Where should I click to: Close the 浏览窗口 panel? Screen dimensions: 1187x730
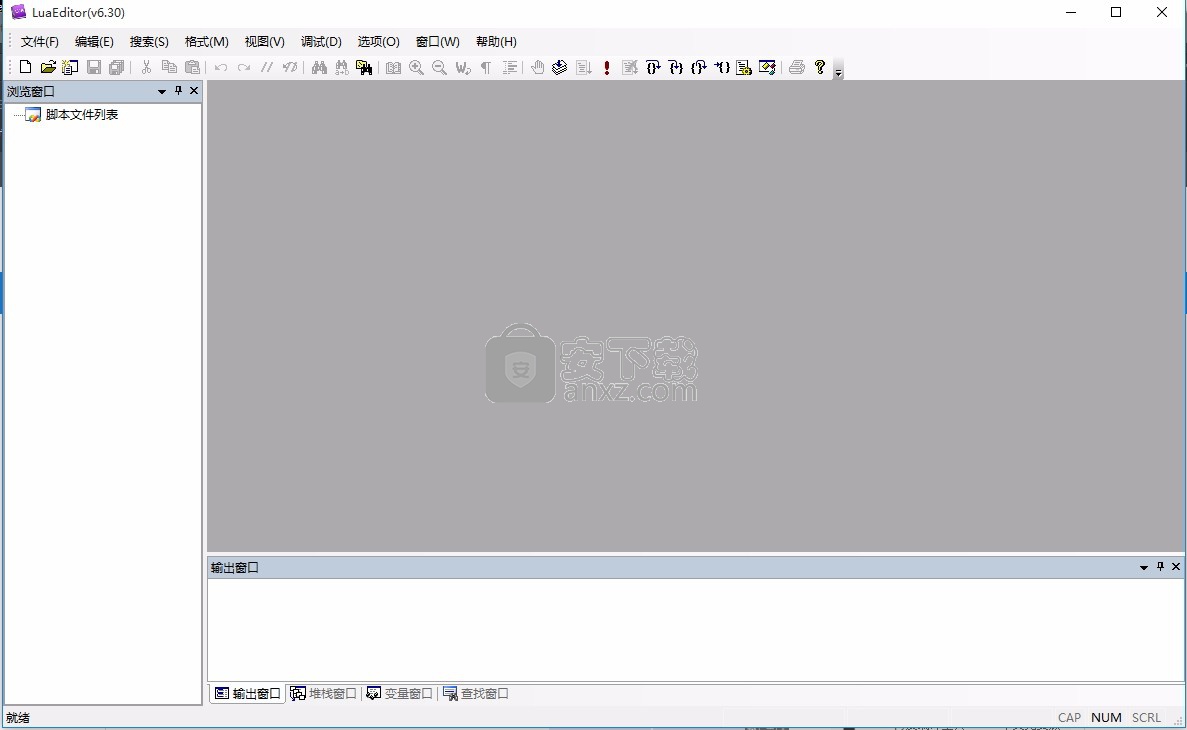pyautogui.click(x=194, y=91)
